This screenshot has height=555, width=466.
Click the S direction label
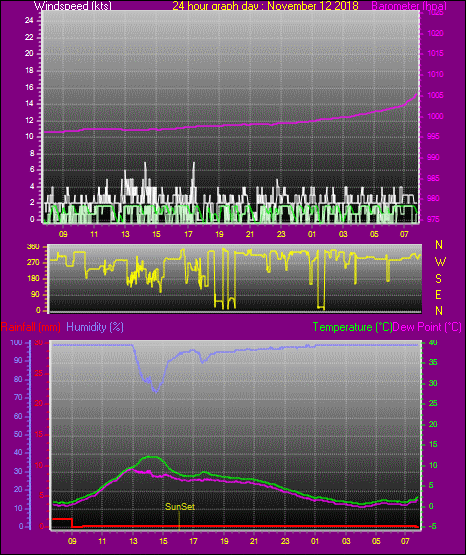point(438,279)
